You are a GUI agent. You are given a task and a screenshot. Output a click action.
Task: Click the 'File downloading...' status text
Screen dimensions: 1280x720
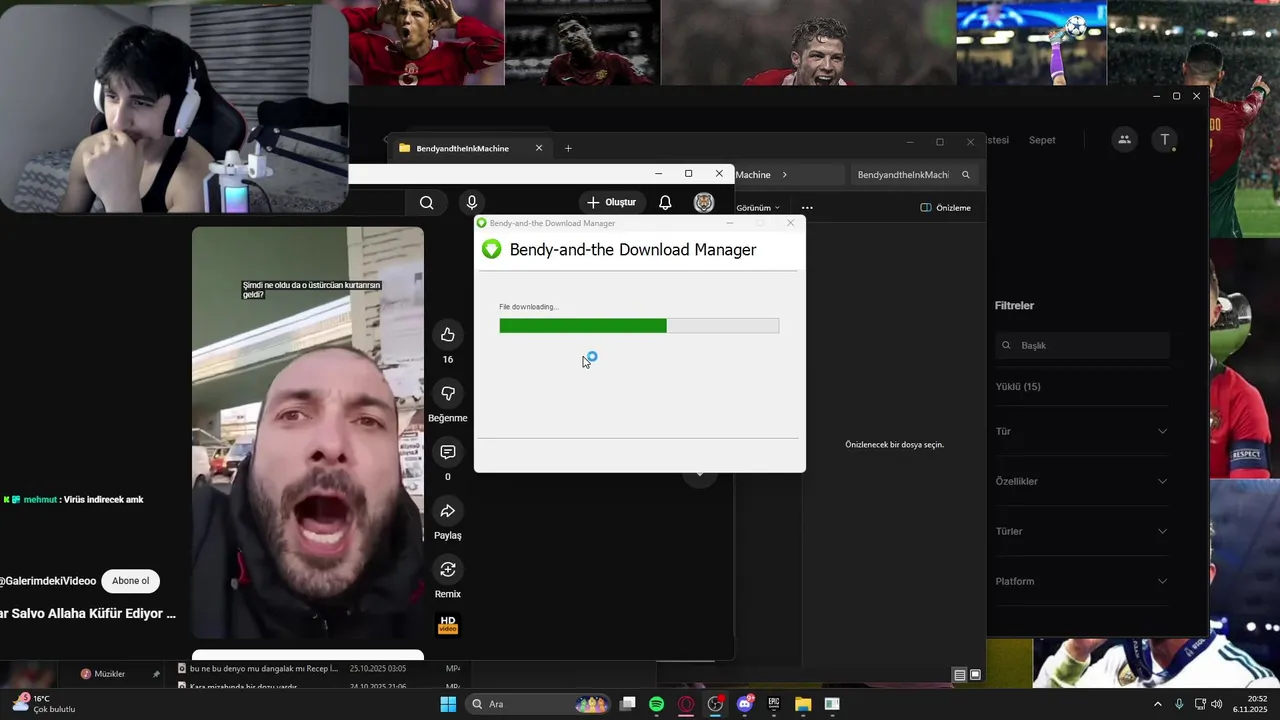coord(529,307)
